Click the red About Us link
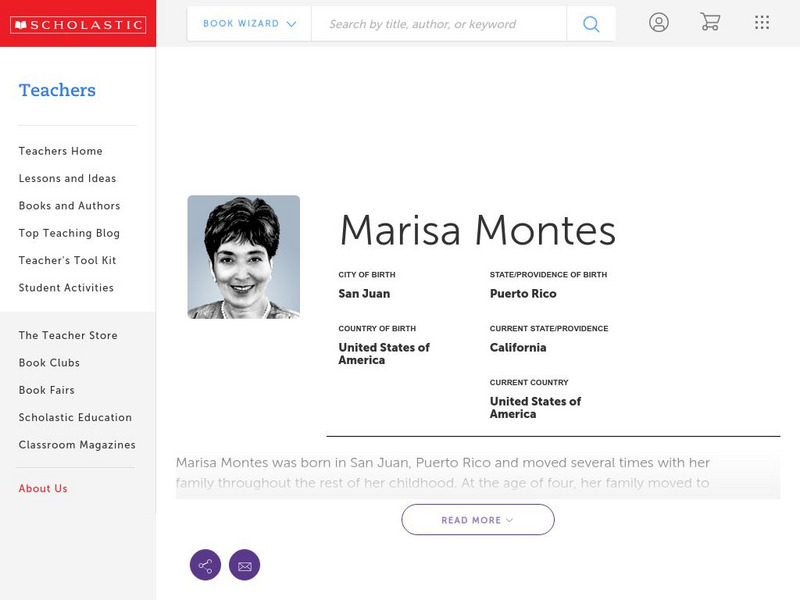Image resolution: width=800 pixels, height=600 pixels. click(x=43, y=489)
